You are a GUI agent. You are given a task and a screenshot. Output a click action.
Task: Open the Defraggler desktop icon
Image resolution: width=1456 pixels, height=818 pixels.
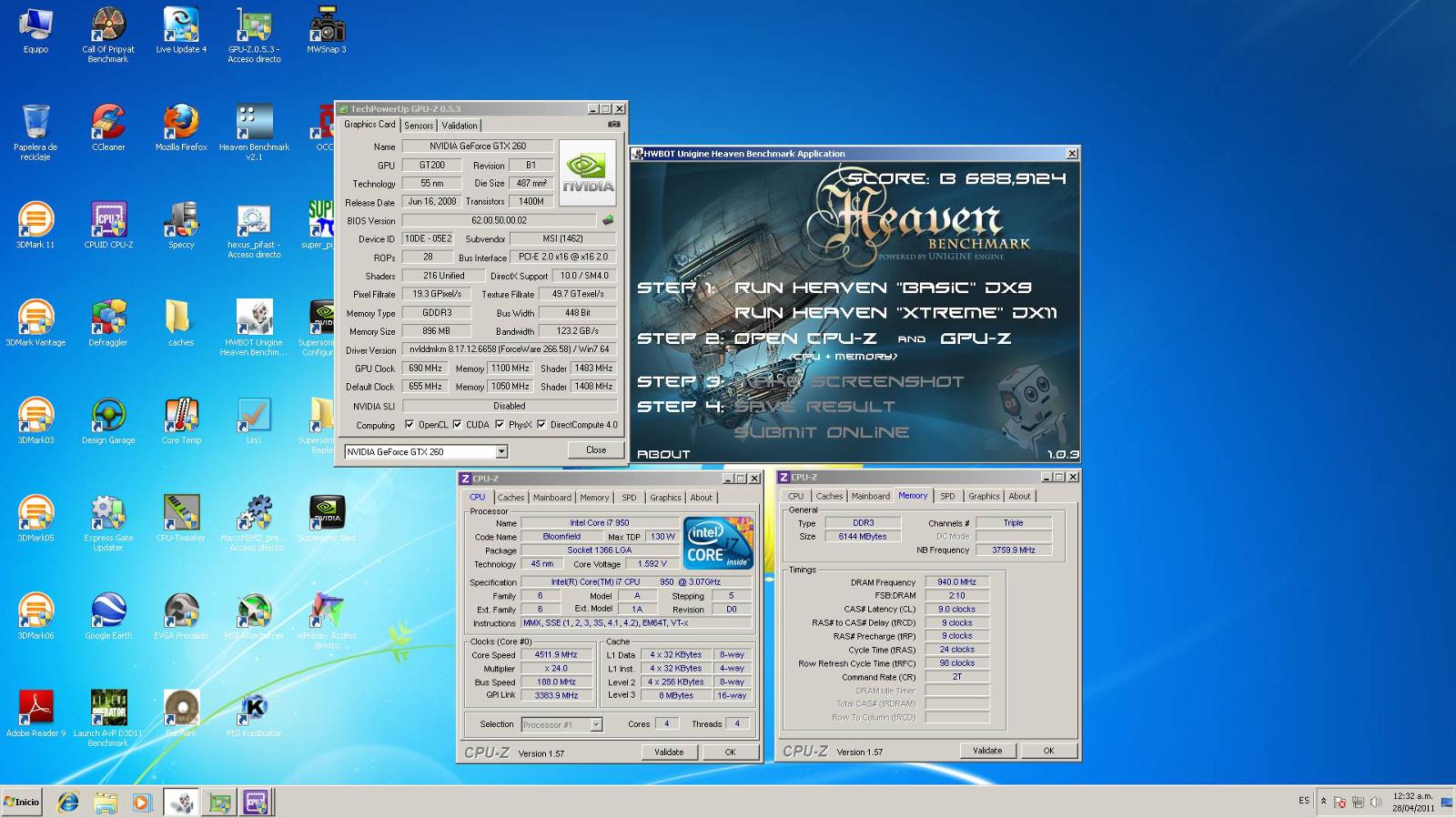point(108,323)
